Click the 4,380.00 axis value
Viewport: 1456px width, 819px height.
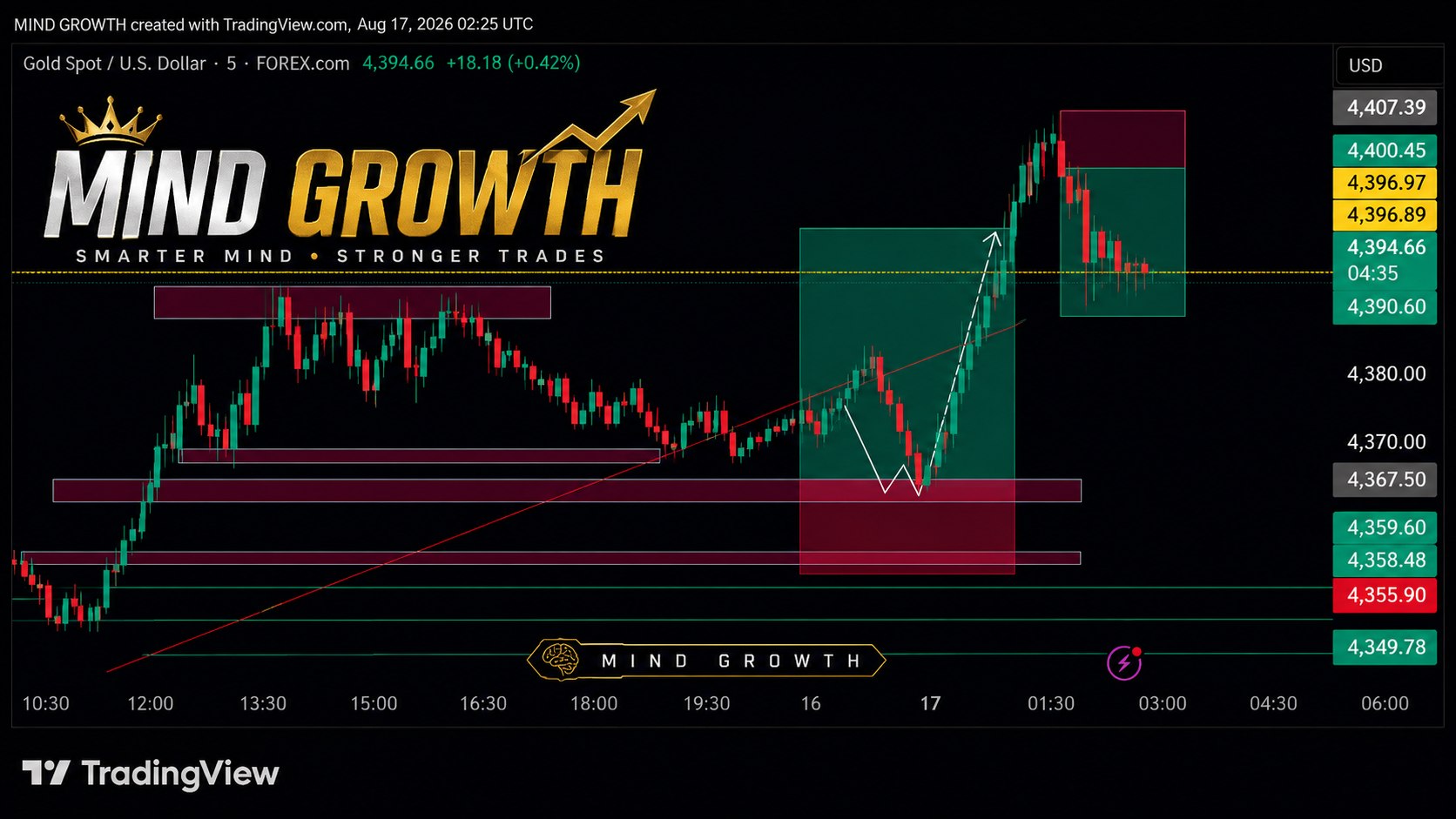click(1386, 374)
